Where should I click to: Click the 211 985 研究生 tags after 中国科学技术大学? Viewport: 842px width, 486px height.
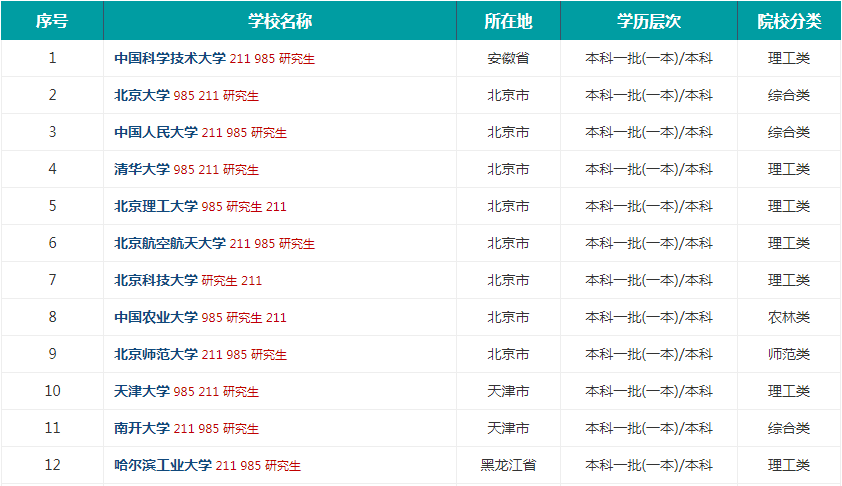272,59
